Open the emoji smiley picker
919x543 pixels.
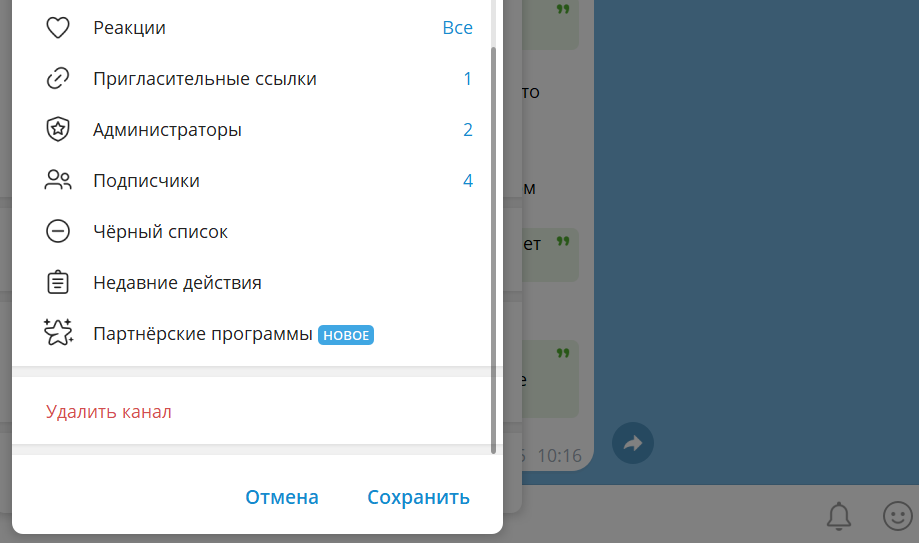point(897,515)
